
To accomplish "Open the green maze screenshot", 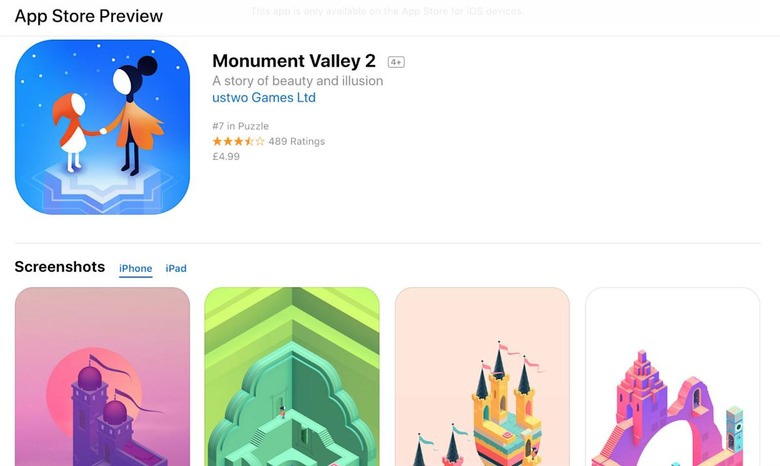I will [x=292, y=376].
